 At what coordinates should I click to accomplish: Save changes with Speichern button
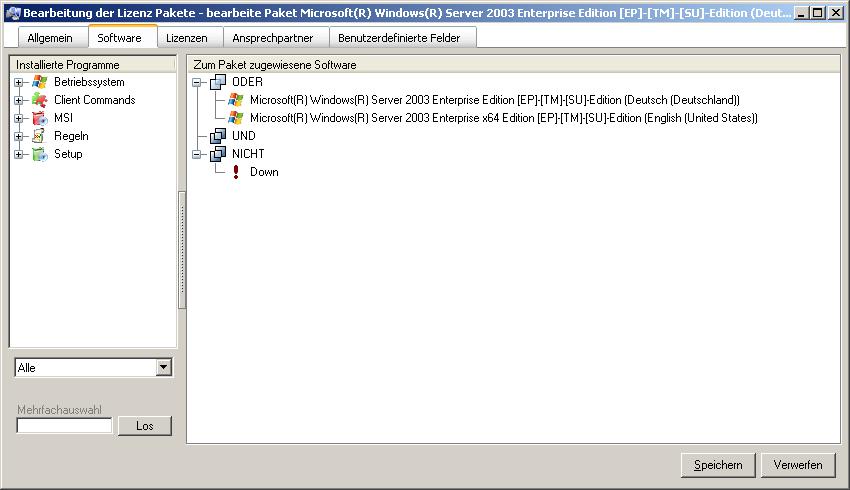[718, 465]
